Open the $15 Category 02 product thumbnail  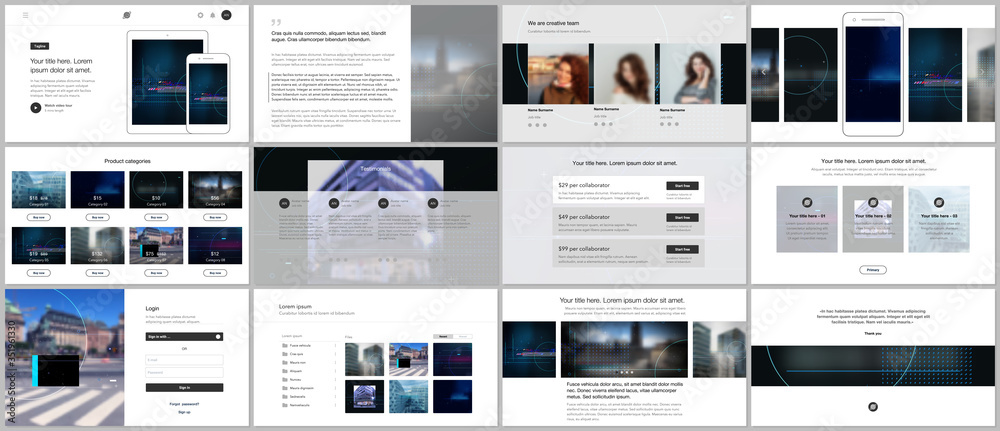(97, 189)
